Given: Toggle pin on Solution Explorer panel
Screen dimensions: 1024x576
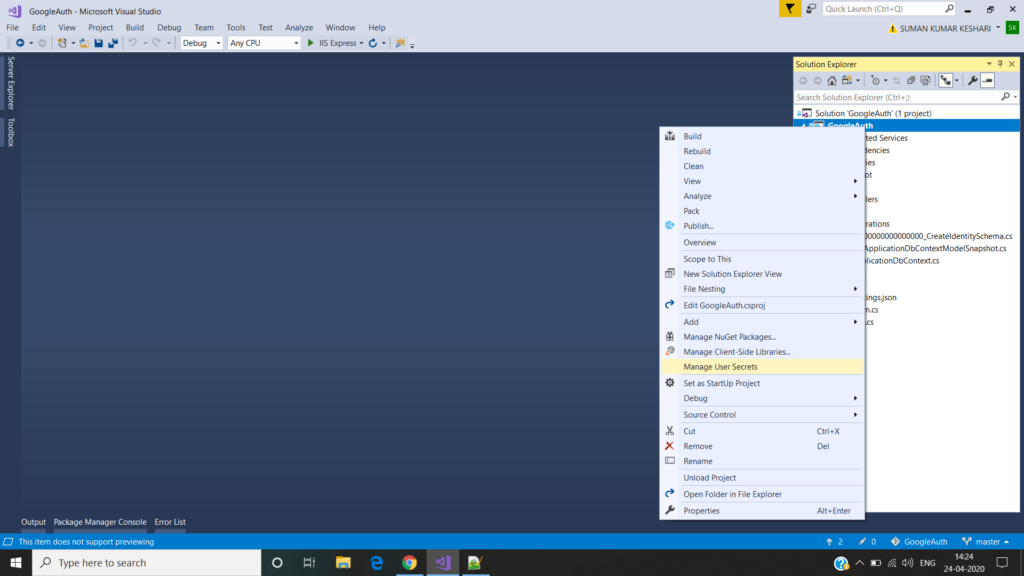Looking at the screenshot, I should click(1000, 64).
